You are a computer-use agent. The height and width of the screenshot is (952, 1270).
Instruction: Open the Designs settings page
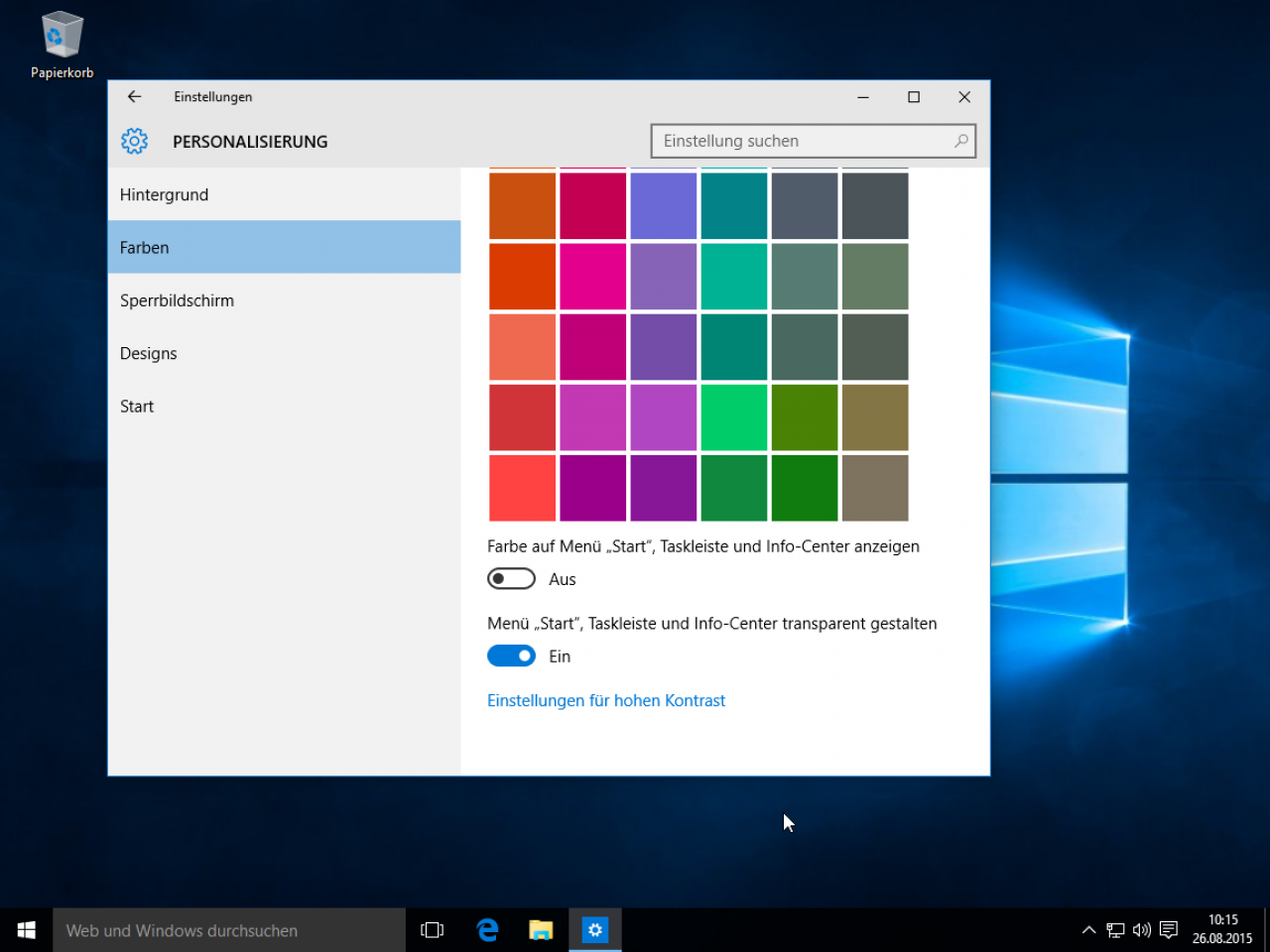point(284,353)
